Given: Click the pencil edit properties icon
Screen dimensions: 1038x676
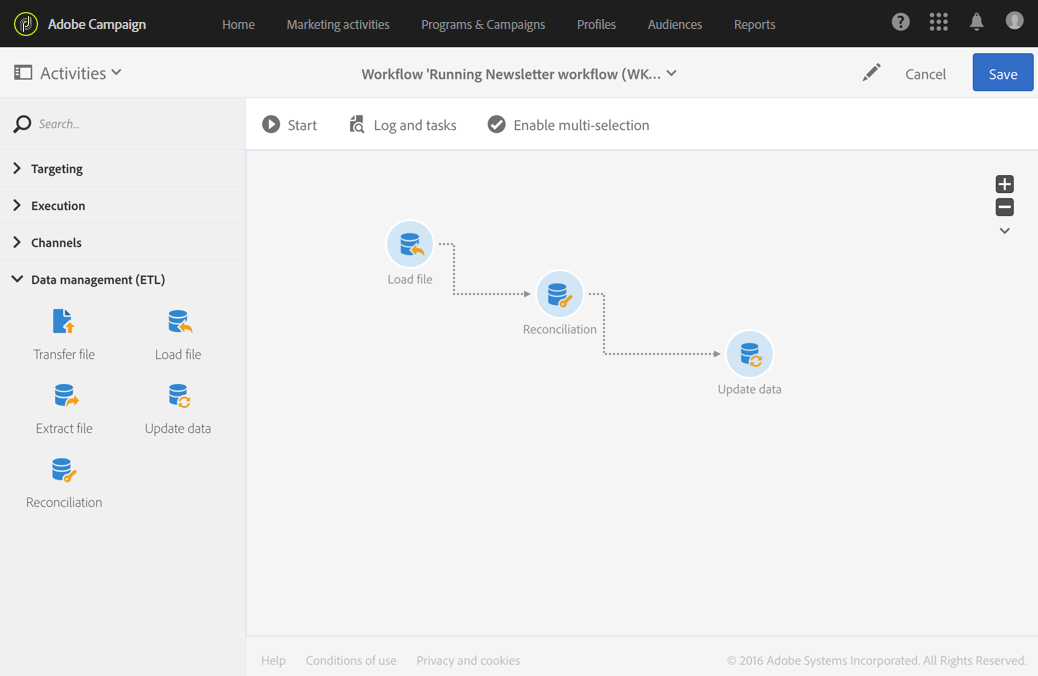Looking at the screenshot, I should pos(871,73).
